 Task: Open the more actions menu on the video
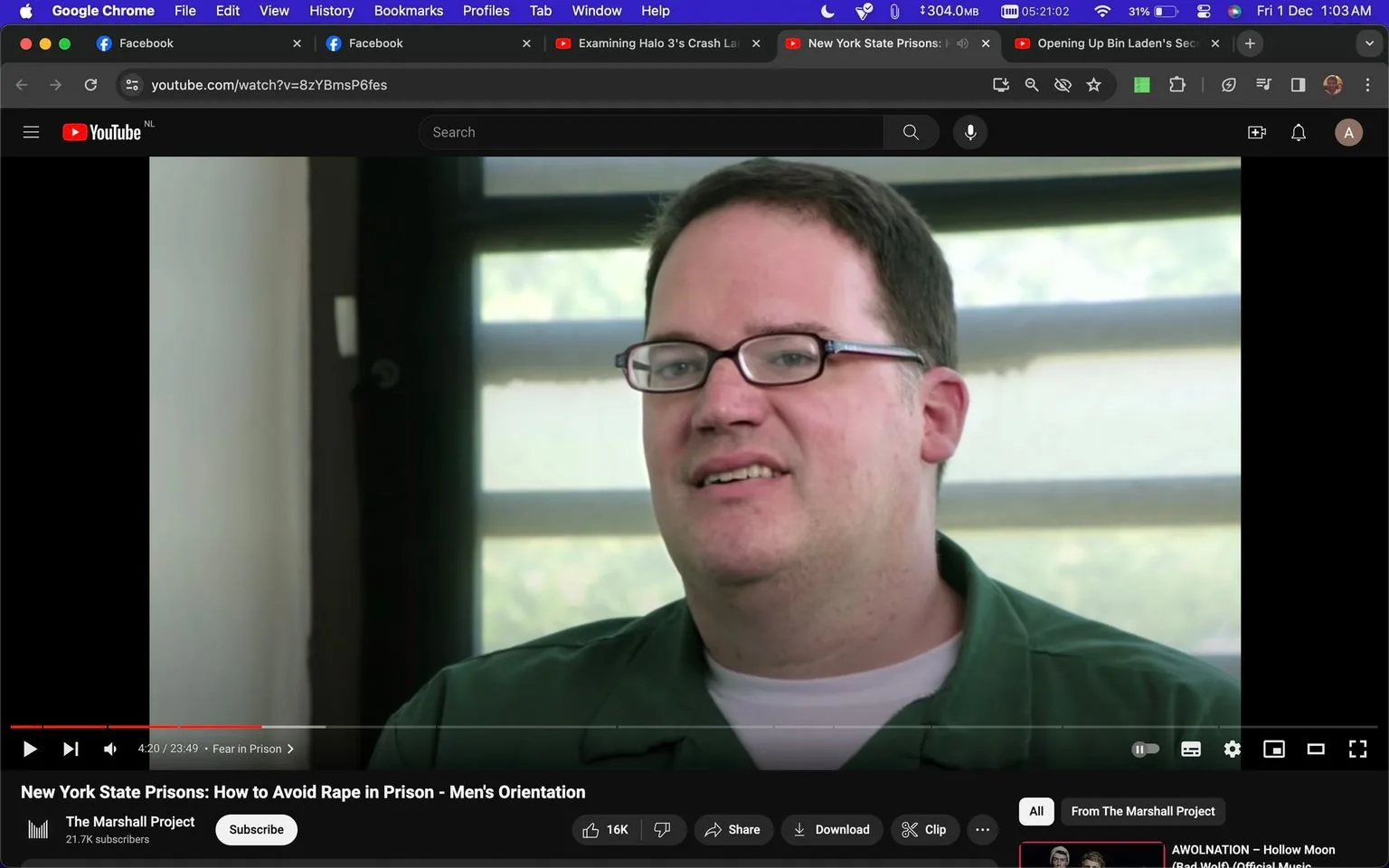(x=982, y=829)
